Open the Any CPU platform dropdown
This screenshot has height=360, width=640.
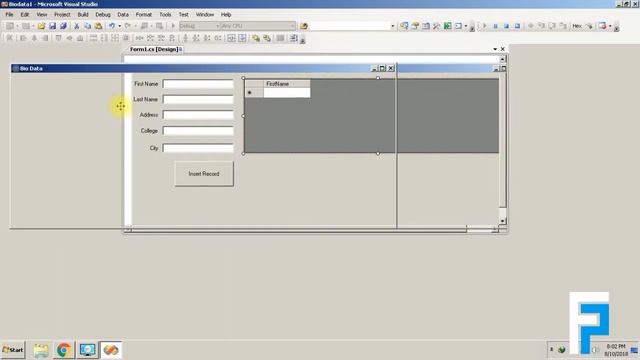coord(293,26)
